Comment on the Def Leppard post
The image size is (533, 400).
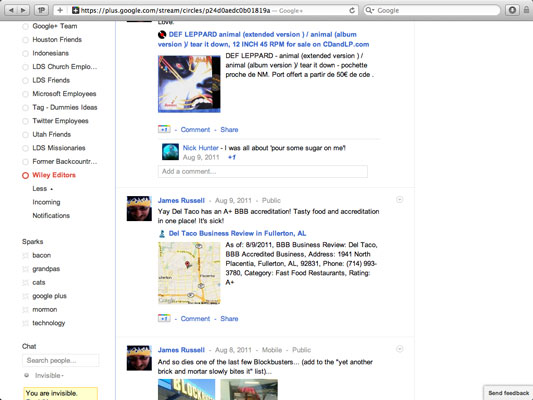(x=195, y=129)
